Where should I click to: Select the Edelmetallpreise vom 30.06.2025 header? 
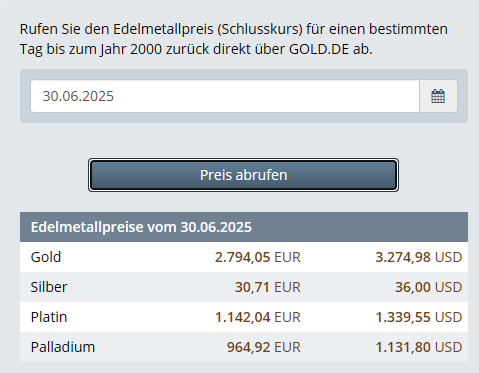244,227
